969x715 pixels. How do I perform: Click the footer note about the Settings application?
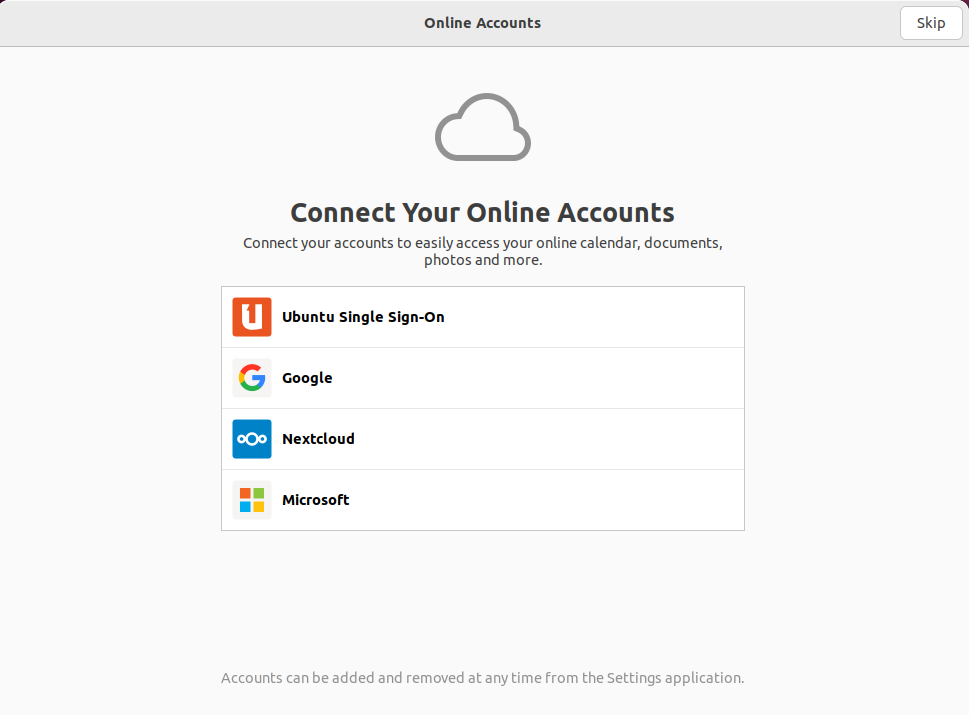482,678
